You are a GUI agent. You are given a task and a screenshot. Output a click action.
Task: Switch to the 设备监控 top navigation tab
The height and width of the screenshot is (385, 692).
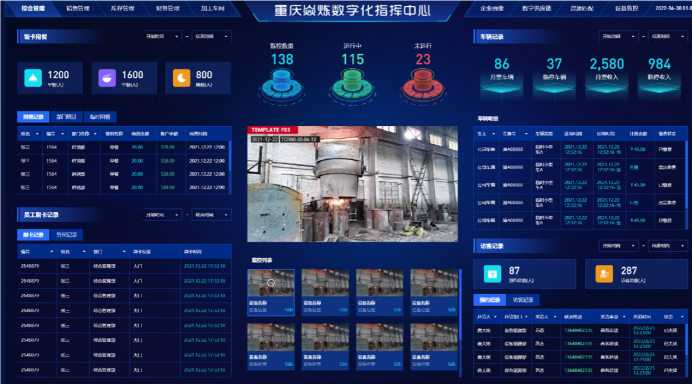click(627, 8)
